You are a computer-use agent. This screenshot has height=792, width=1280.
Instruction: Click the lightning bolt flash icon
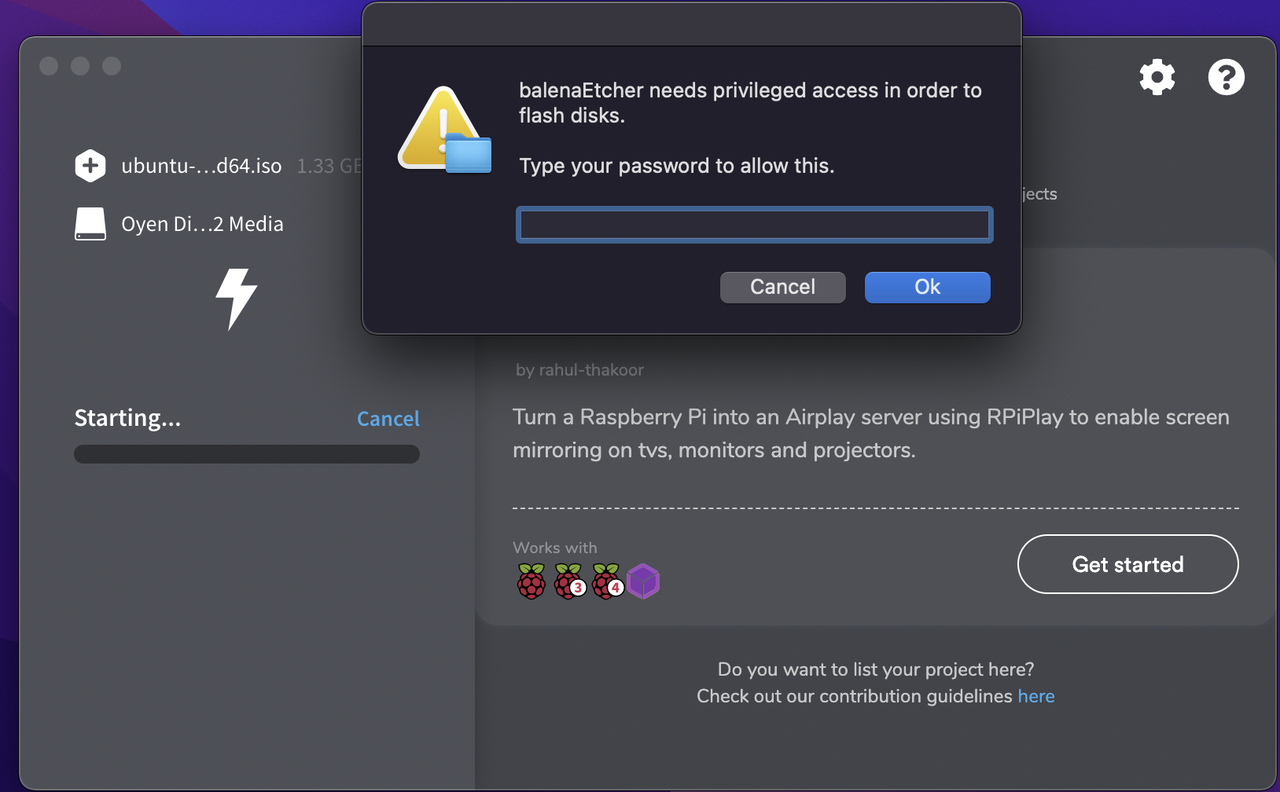coord(236,298)
